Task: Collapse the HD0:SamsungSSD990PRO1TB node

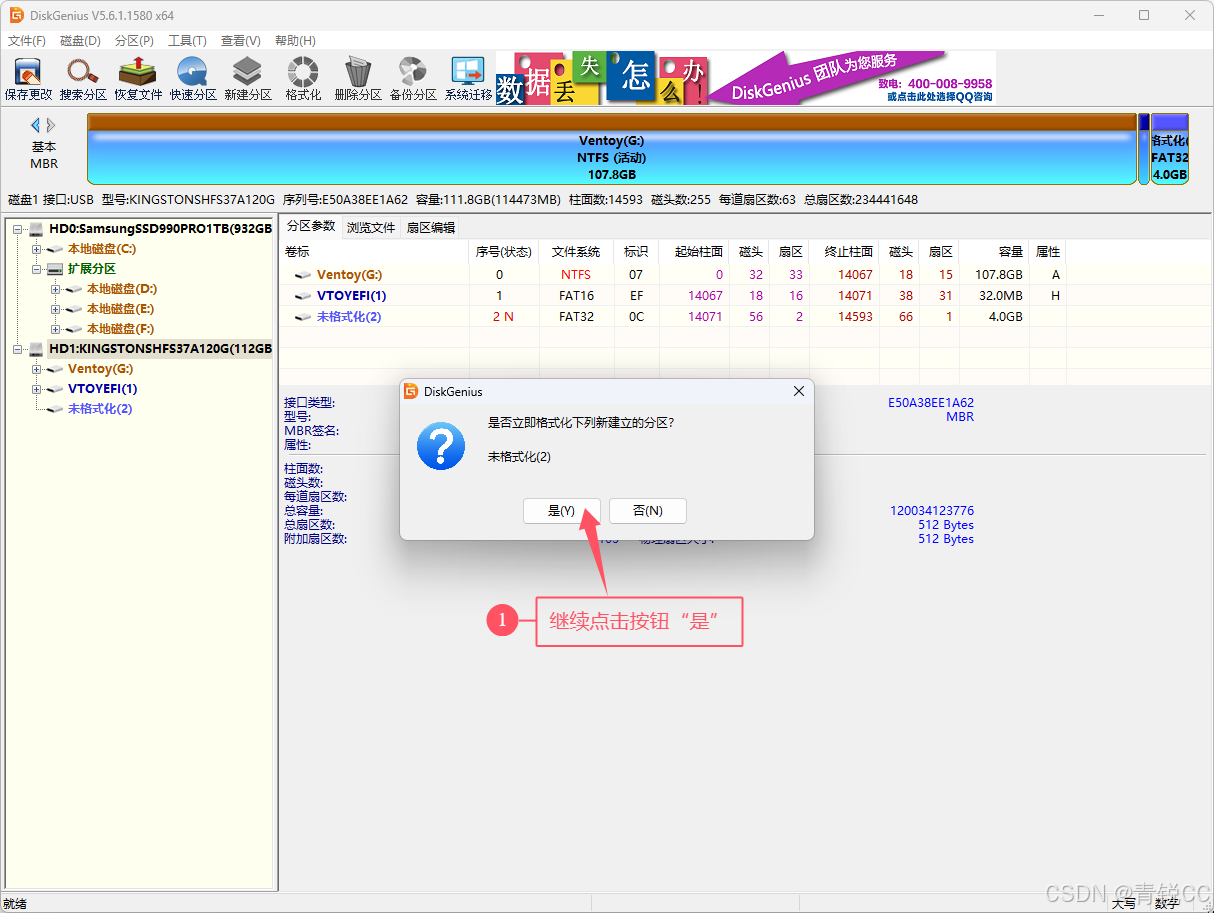Action: click(x=18, y=229)
